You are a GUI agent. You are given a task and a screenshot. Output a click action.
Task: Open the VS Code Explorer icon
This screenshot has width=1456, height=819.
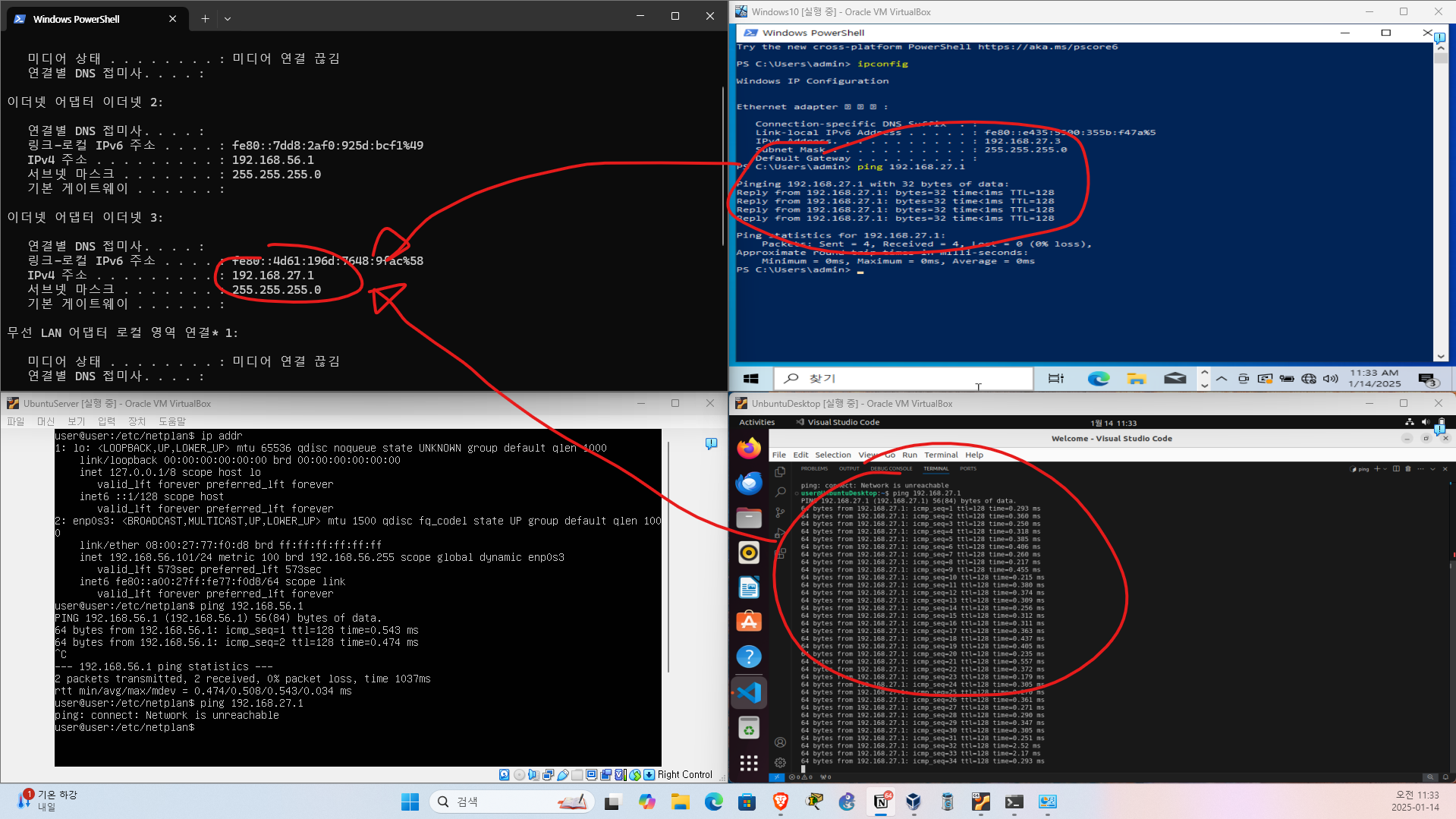(x=780, y=472)
